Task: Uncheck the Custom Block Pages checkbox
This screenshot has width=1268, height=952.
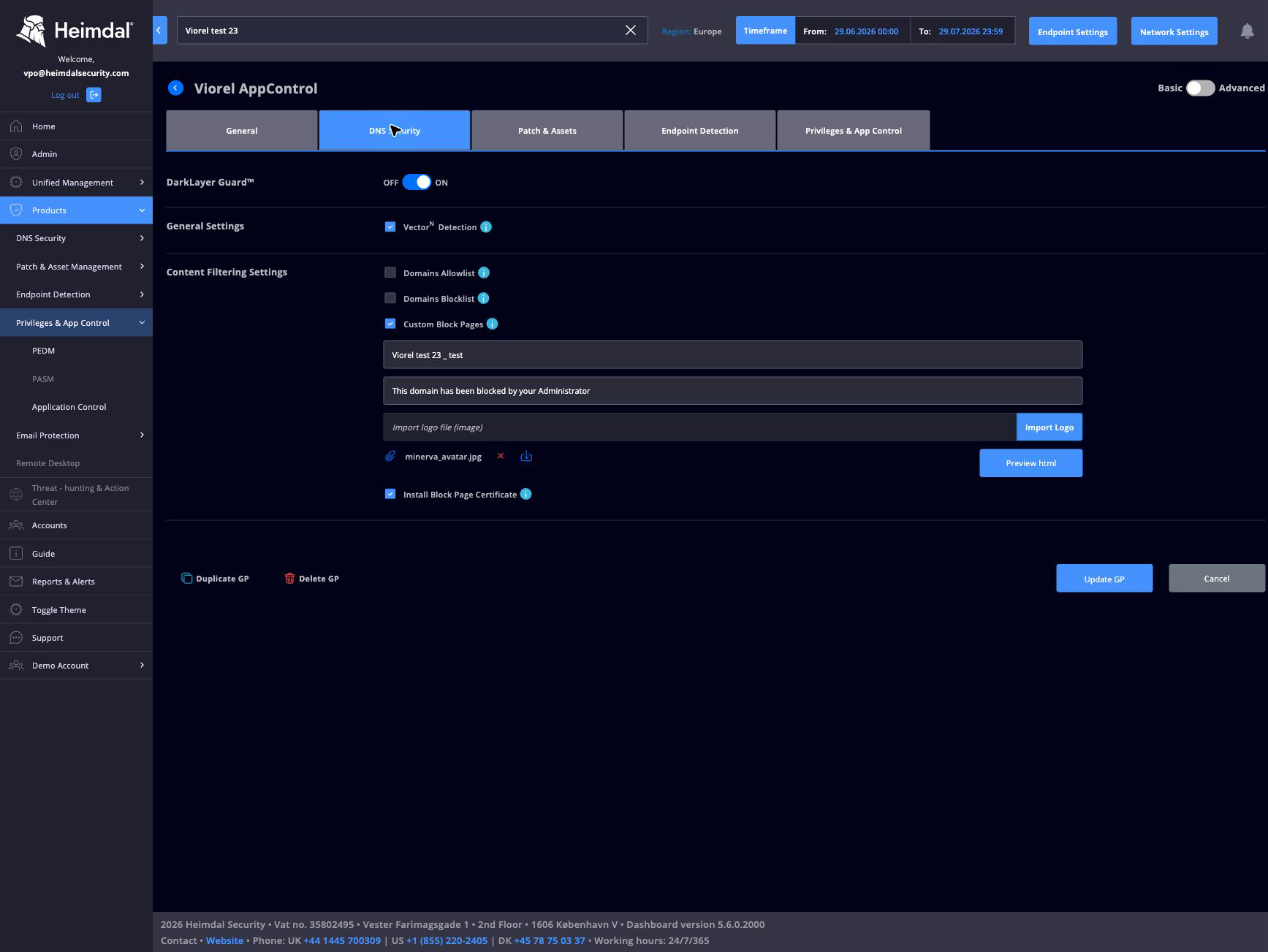Action: (x=390, y=324)
